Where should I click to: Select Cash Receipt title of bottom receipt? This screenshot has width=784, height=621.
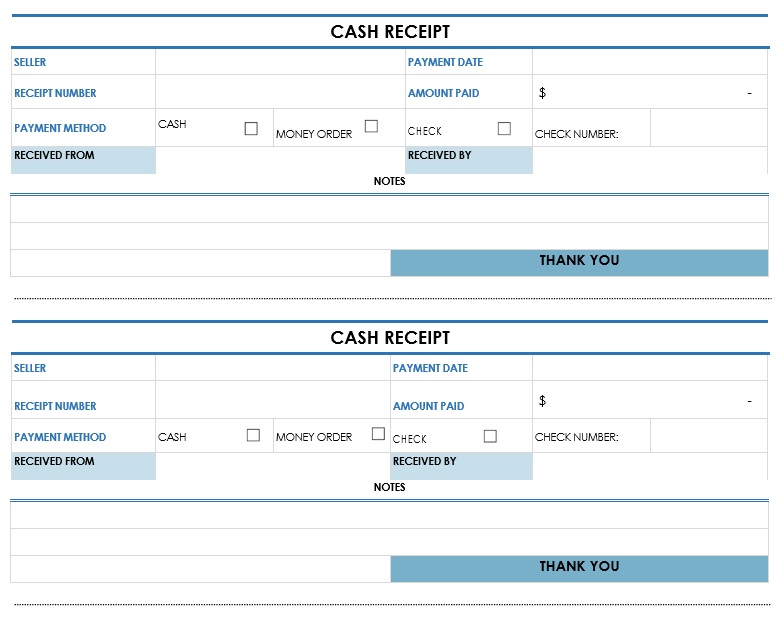click(x=390, y=338)
